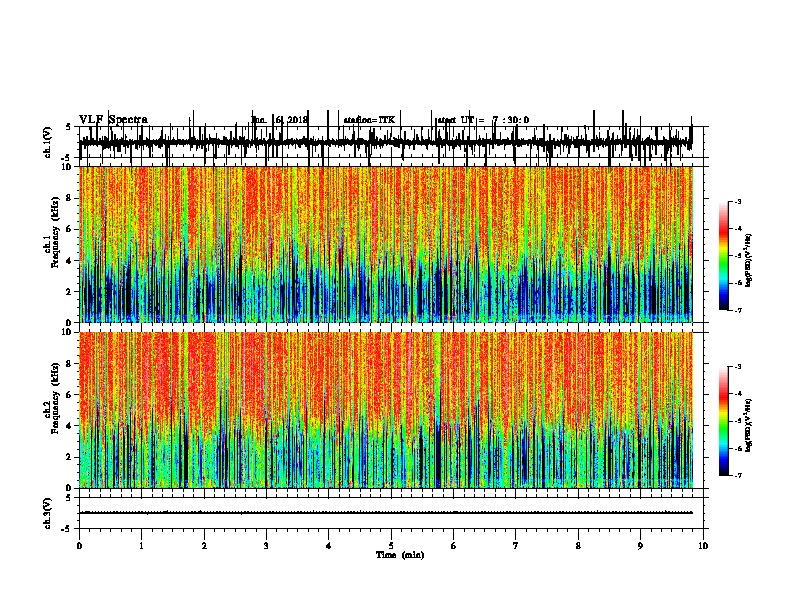Click the "ch.1(V)" waveform axis label
The image size is (792, 612).
48,142
